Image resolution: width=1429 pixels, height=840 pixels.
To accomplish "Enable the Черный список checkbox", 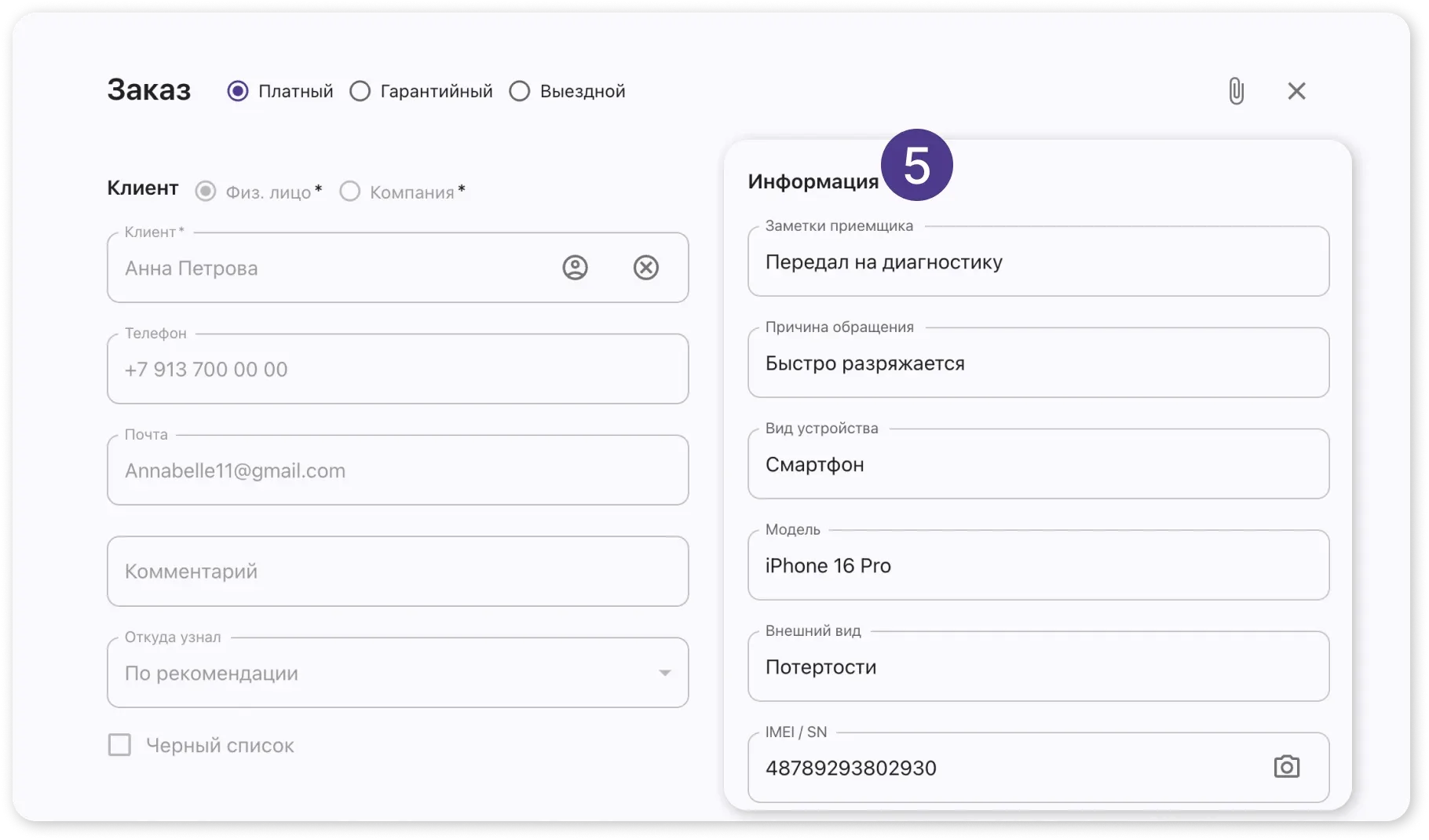I will pyautogui.click(x=119, y=745).
